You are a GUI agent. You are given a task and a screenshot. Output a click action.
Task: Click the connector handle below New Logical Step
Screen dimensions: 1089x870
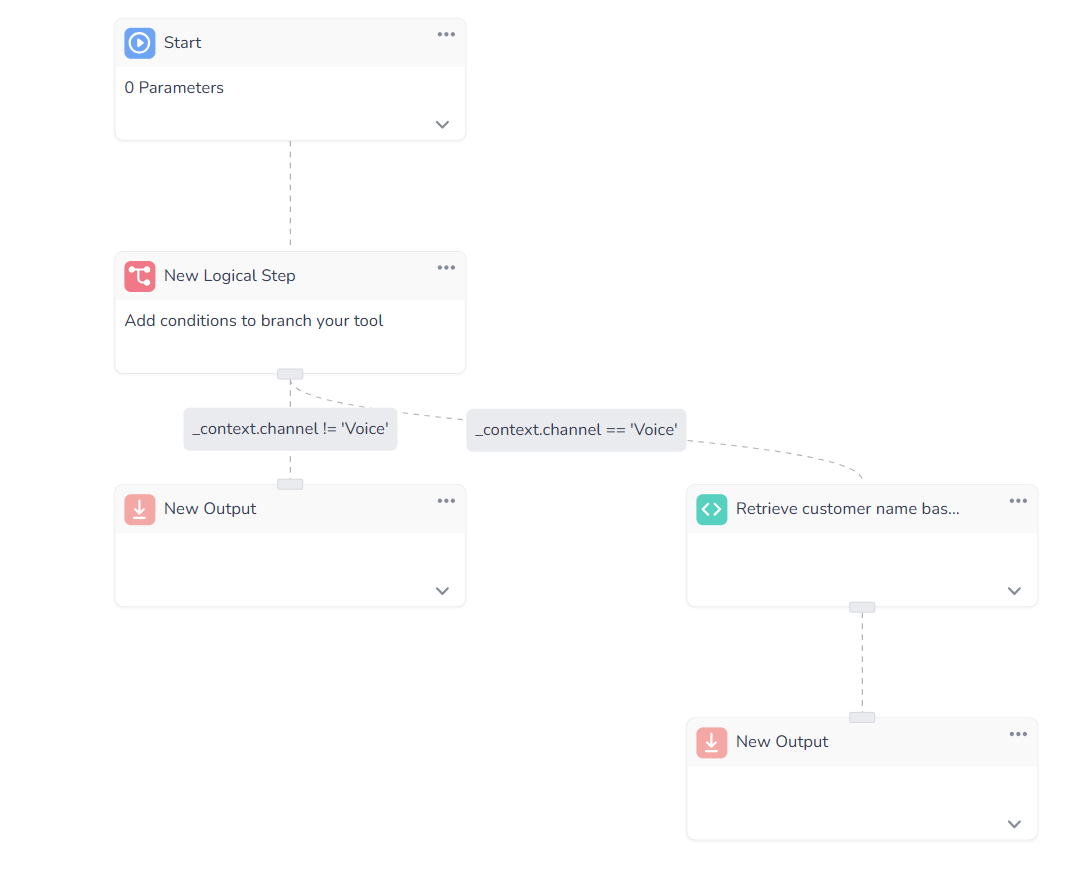pos(290,374)
